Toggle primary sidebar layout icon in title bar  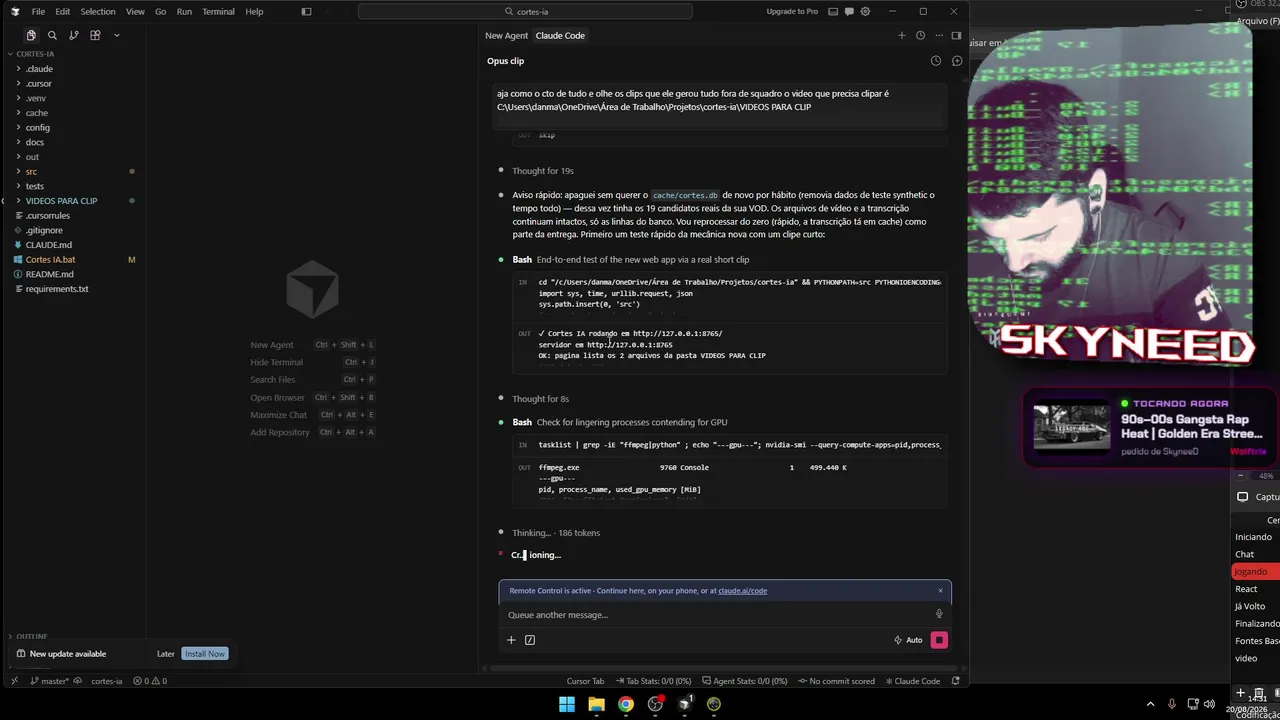[x=306, y=12]
